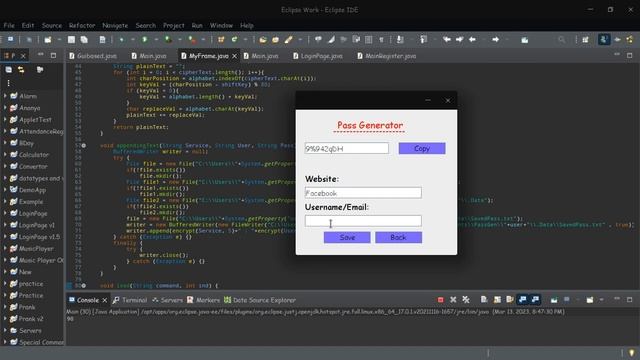Click the Forward navigation arrow in toolbar
The width and height of the screenshot is (640, 360).
tap(496, 40)
